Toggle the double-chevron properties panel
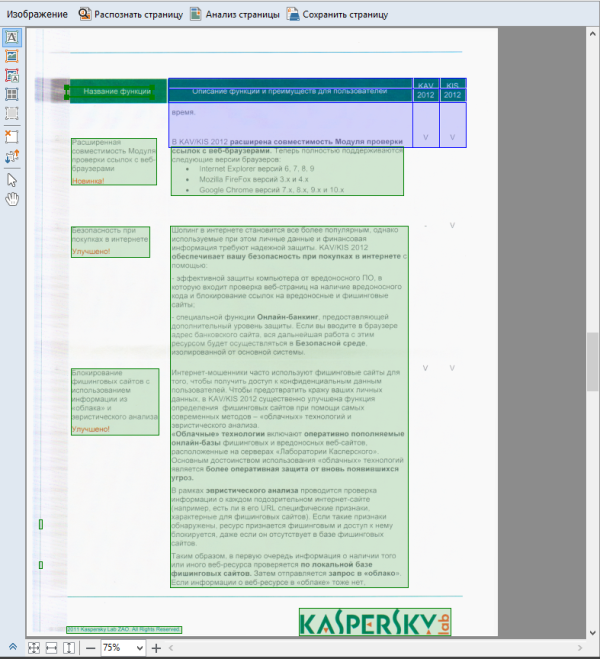Screen dimensions: 600x659 click(x=13, y=647)
